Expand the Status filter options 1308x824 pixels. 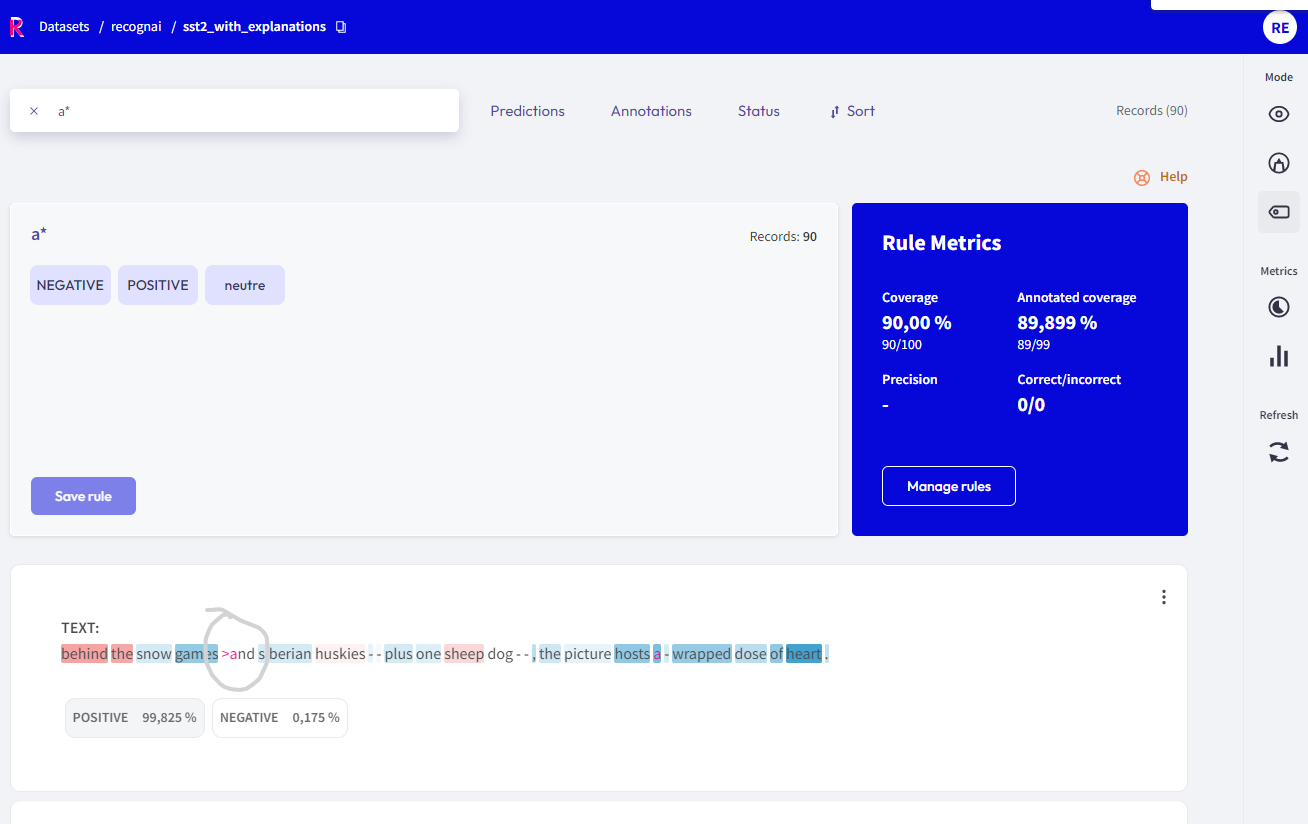758,111
